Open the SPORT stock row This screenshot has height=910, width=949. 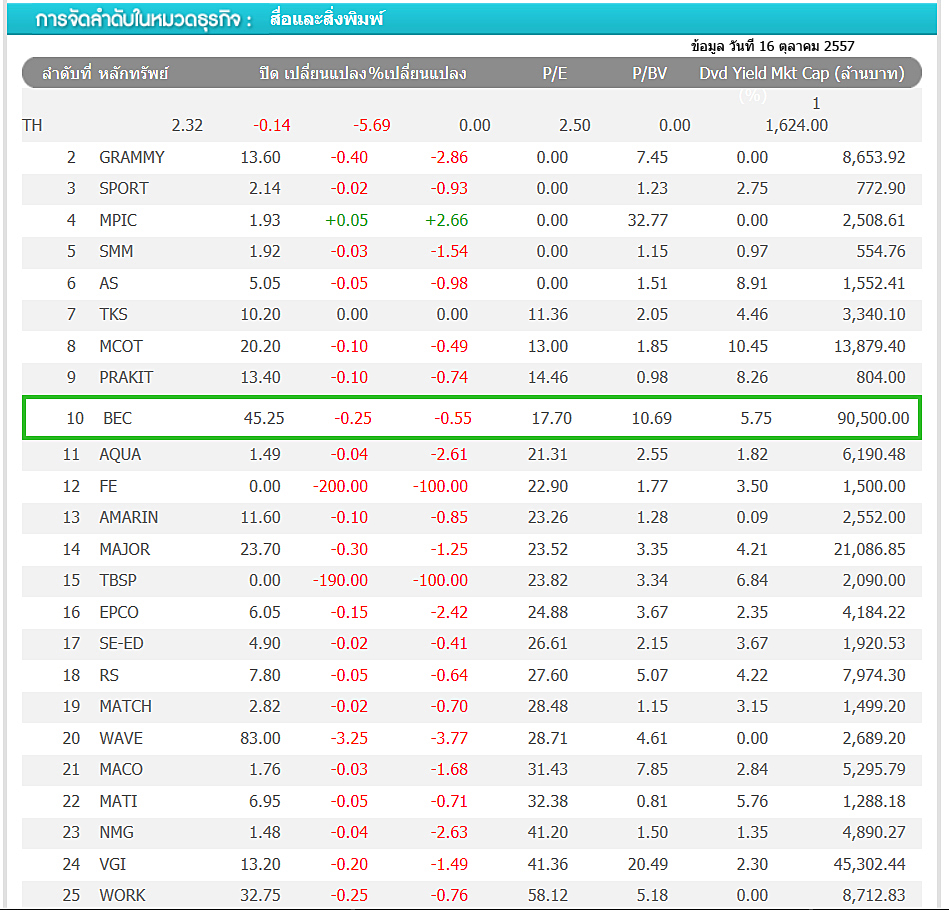coord(123,188)
